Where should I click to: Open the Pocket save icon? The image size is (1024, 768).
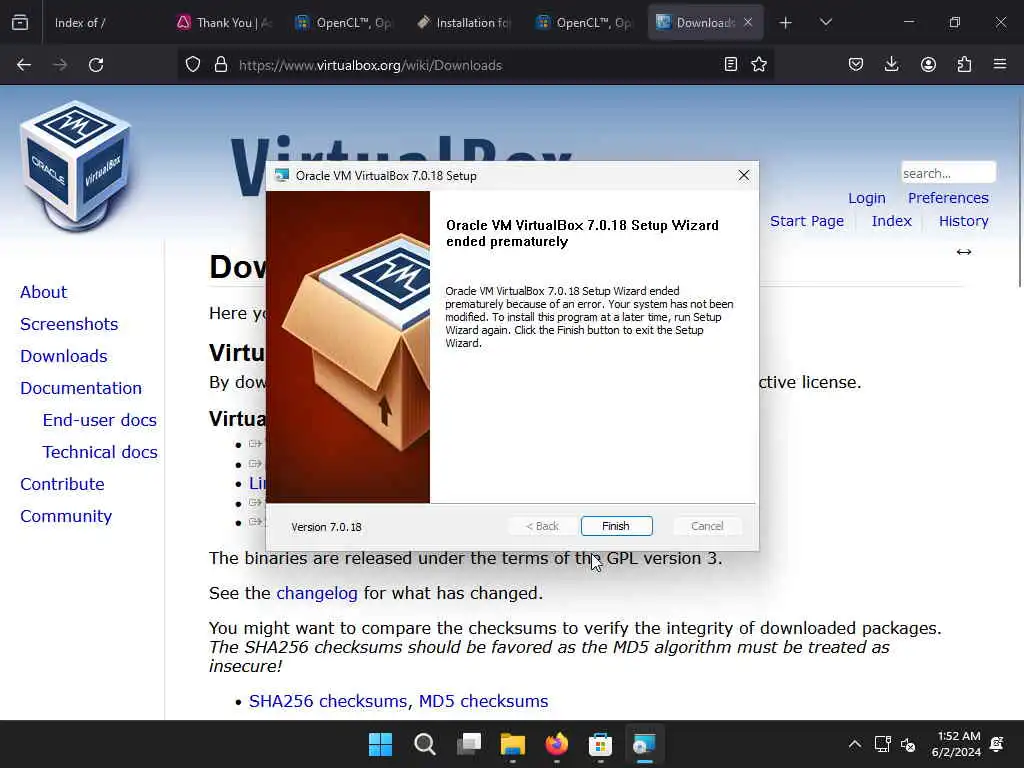(x=856, y=65)
